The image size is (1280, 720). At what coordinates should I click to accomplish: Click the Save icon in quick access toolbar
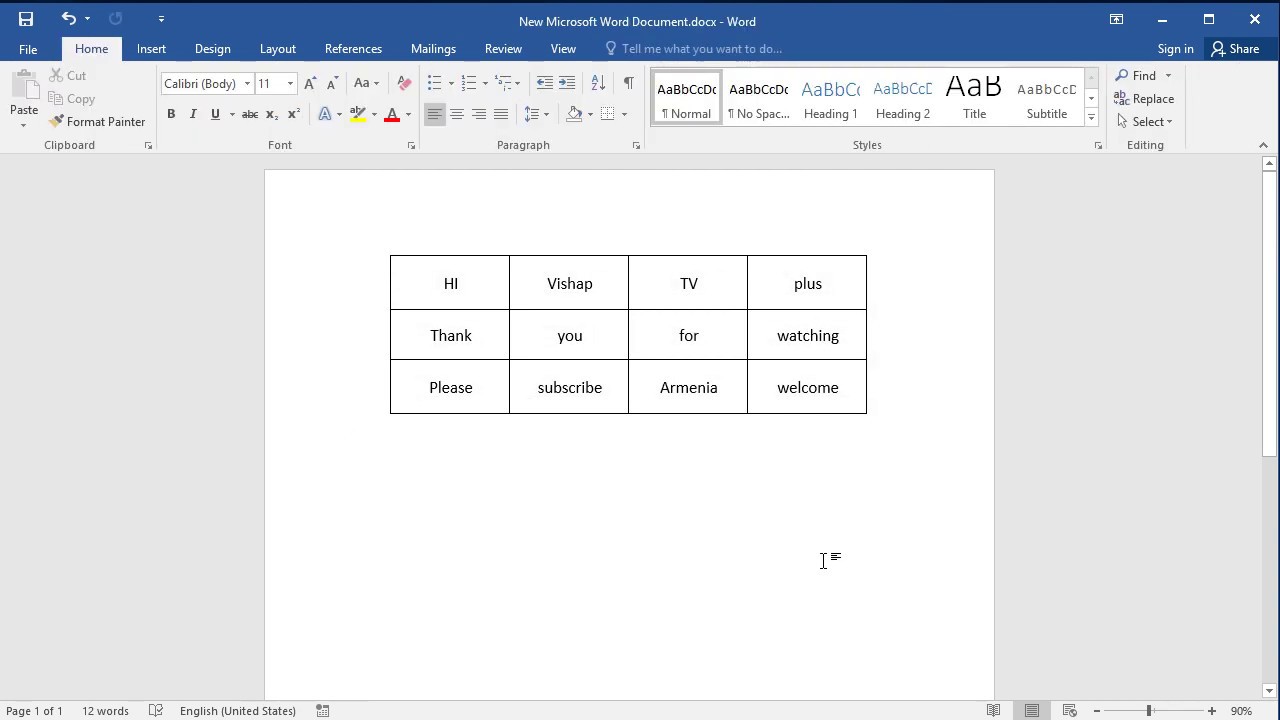[x=26, y=19]
